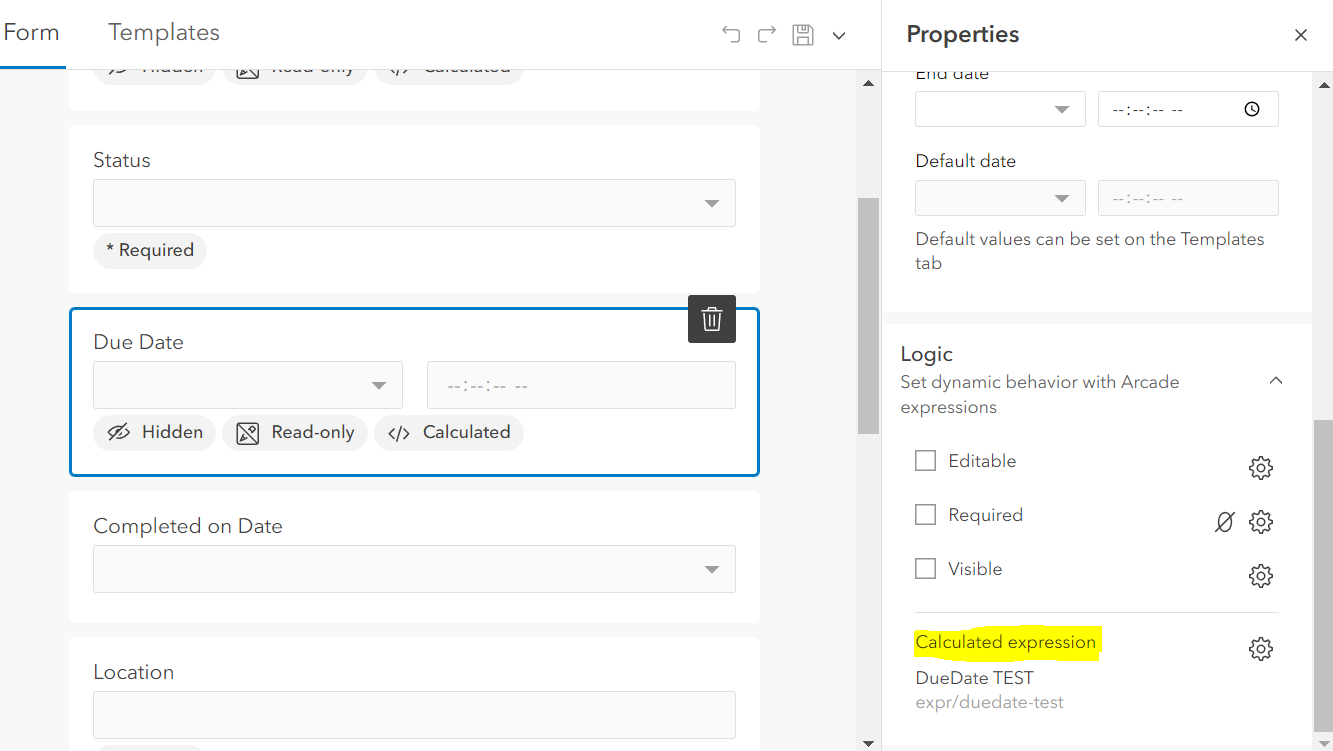Delete the Due Date field using trash icon
Screen dimensions: 1333x751
click(x=711, y=319)
